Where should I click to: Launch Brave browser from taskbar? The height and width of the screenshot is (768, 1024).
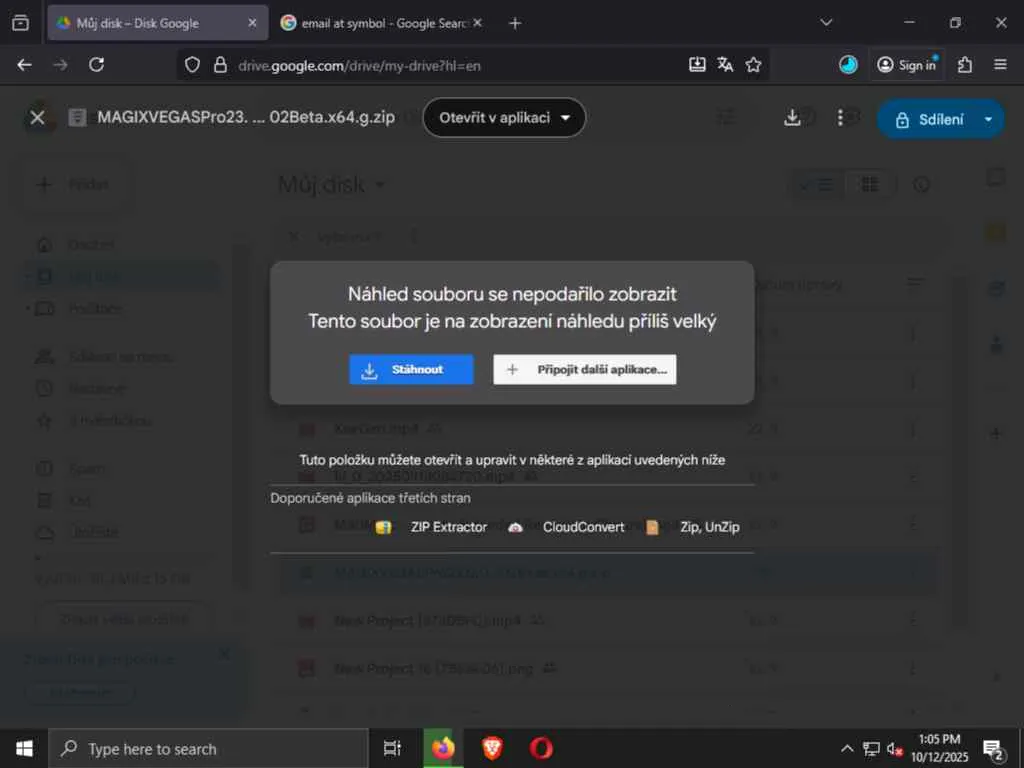coord(492,748)
